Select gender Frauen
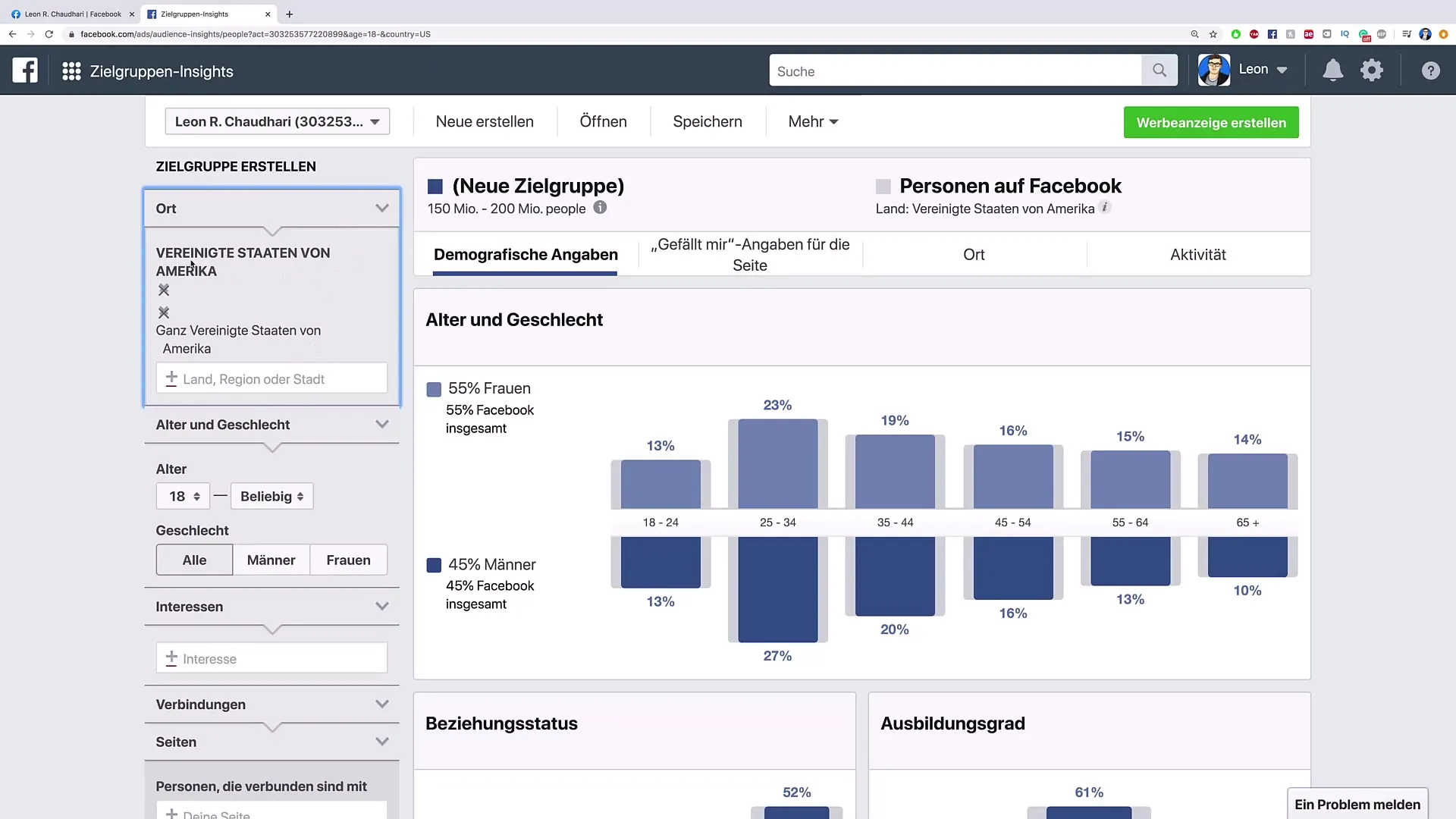1456x819 pixels. [348, 560]
